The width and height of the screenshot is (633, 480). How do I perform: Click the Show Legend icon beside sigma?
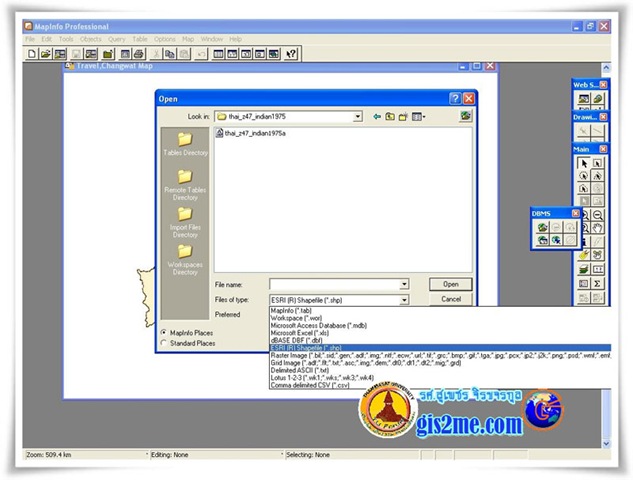(x=584, y=284)
